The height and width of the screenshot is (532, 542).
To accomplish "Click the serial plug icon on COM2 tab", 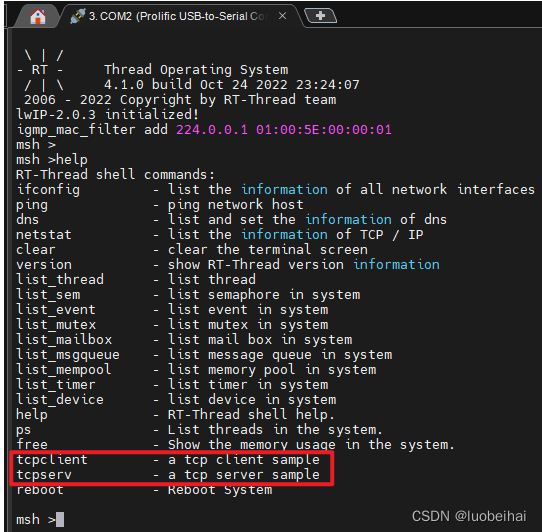I will [x=77, y=16].
